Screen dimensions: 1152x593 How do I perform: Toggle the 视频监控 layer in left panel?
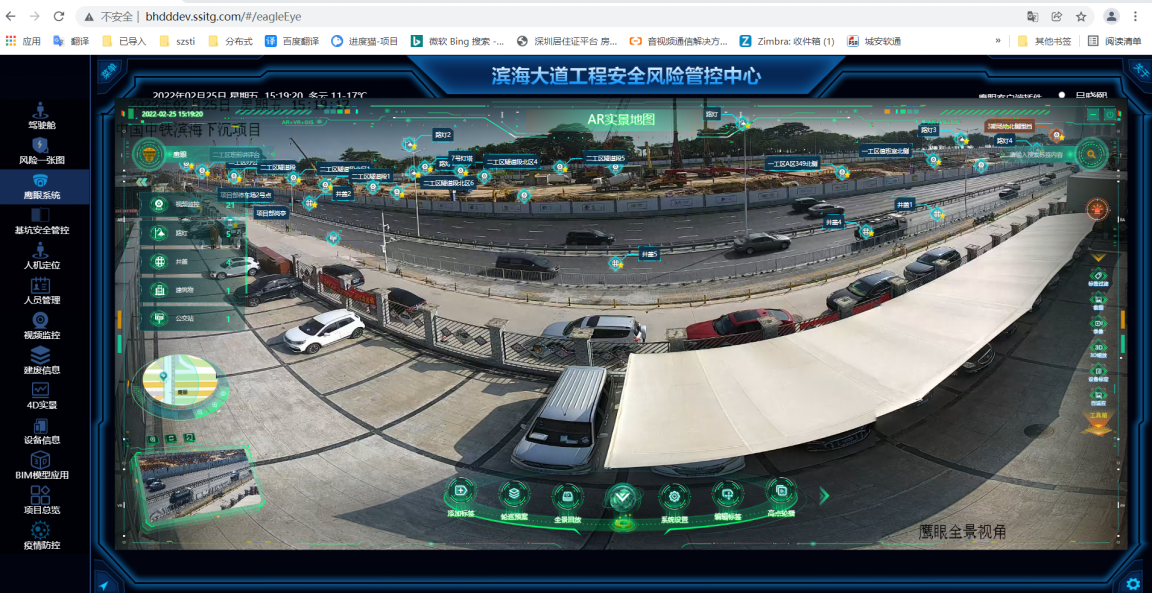[x=158, y=204]
